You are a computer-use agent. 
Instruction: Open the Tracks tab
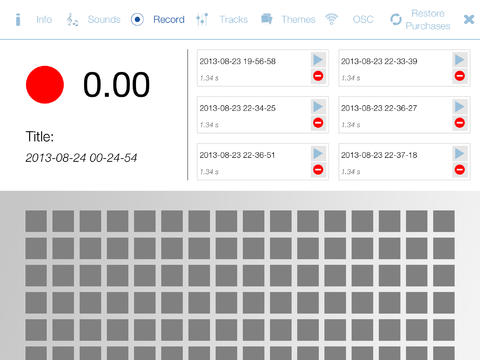point(233,20)
